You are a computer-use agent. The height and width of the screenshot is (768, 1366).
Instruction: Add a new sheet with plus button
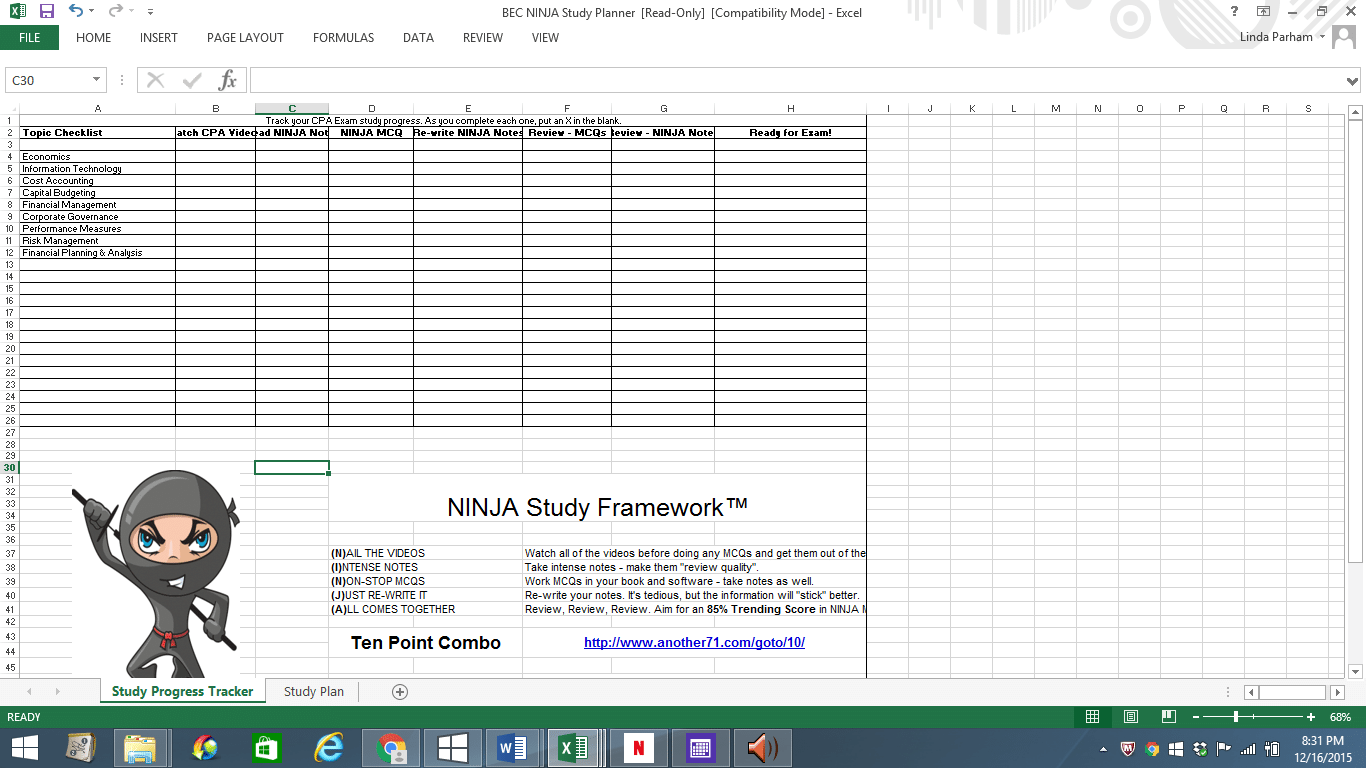pos(400,692)
